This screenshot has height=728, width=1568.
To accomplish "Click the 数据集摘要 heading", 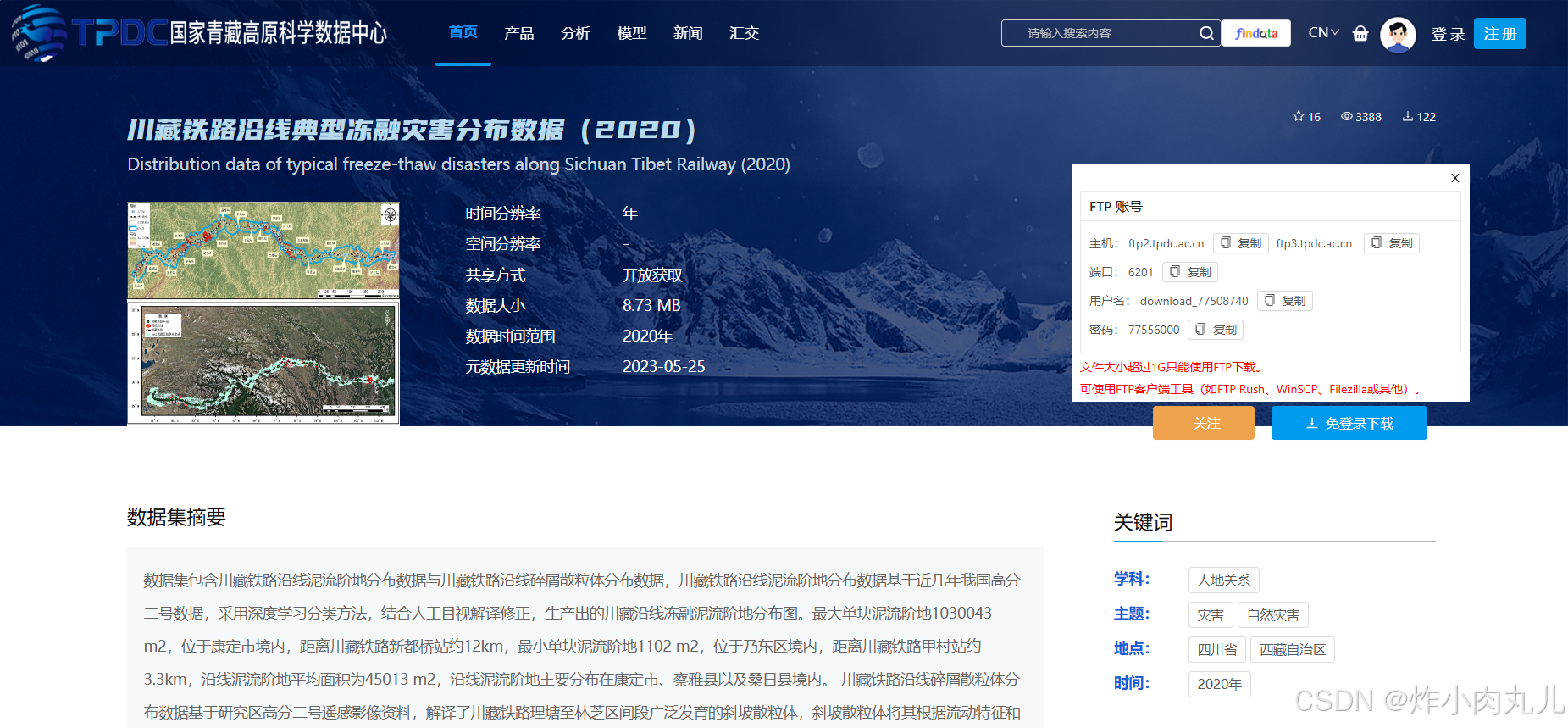I will pyautogui.click(x=176, y=517).
